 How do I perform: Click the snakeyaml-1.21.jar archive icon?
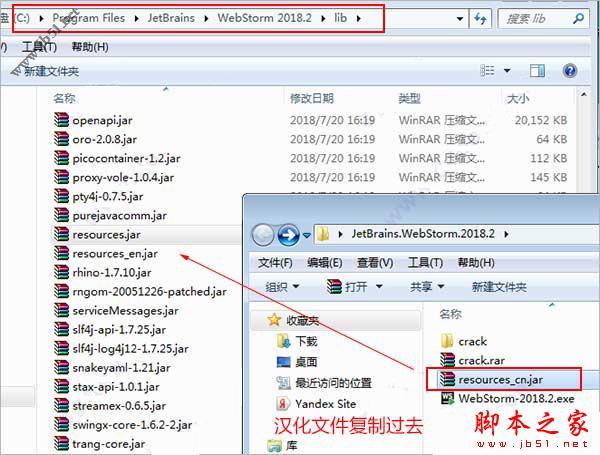61,368
